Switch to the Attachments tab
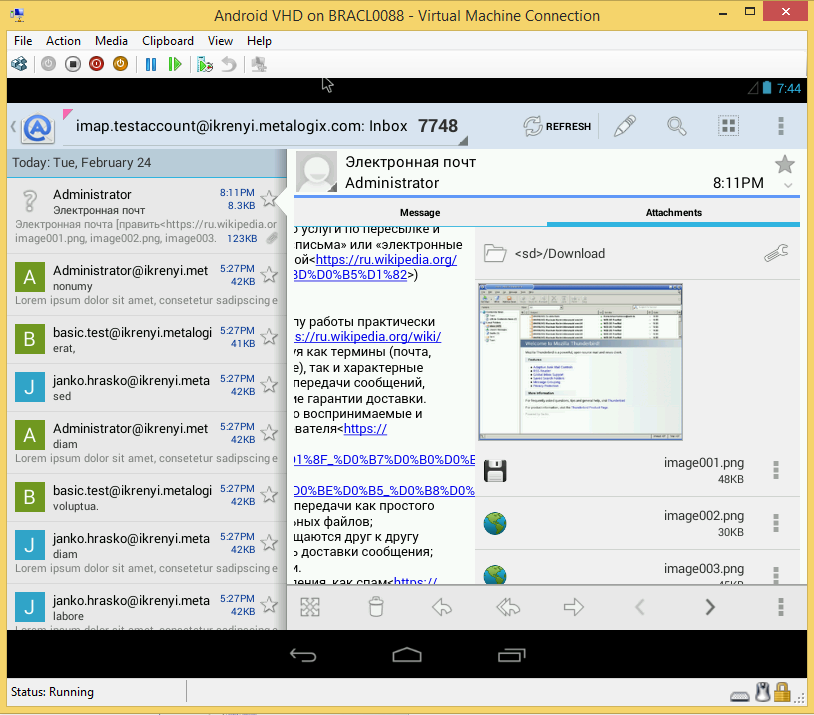The width and height of the screenshot is (814, 715). click(x=673, y=212)
